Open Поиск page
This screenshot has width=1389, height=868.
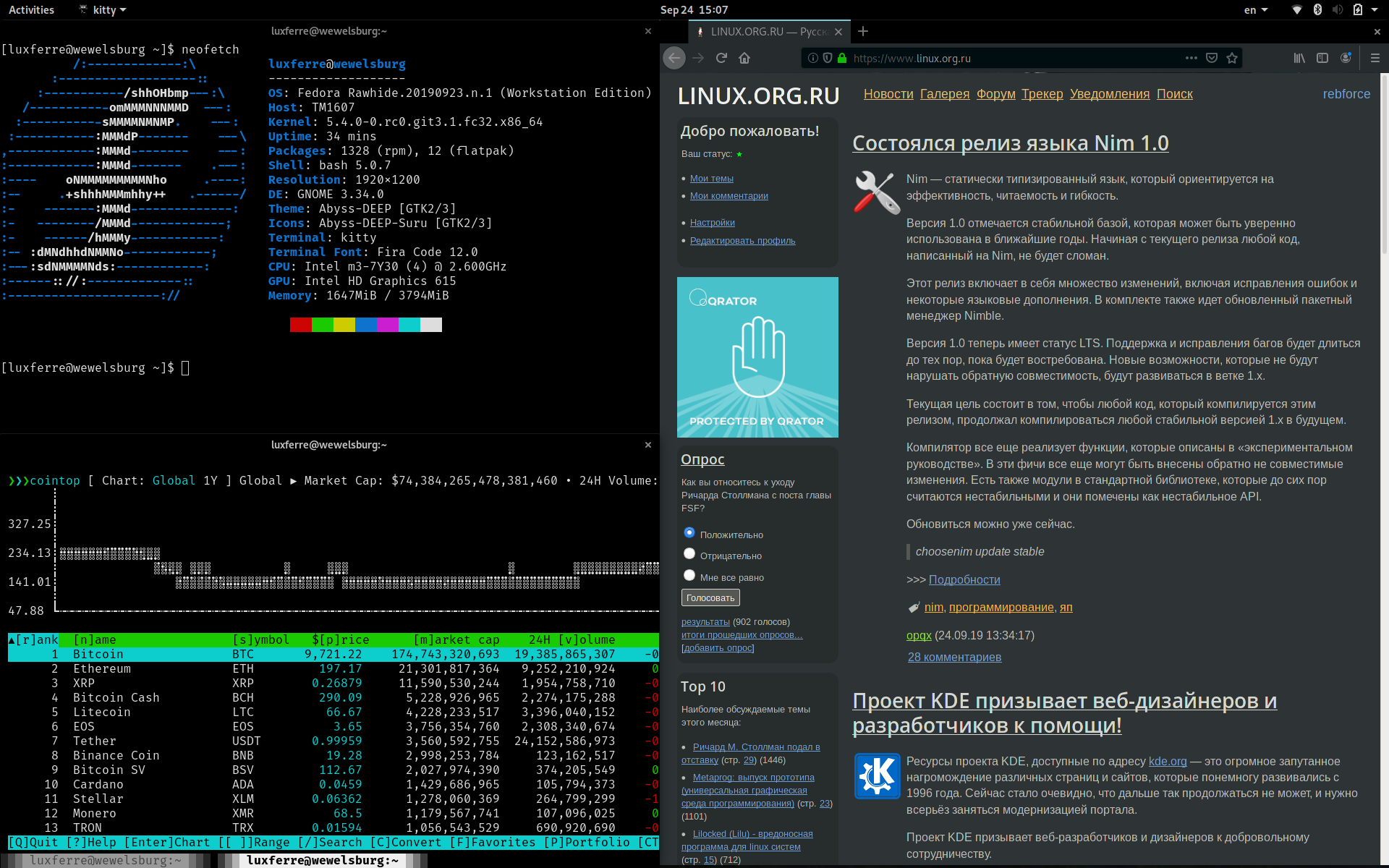click(1175, 94)
